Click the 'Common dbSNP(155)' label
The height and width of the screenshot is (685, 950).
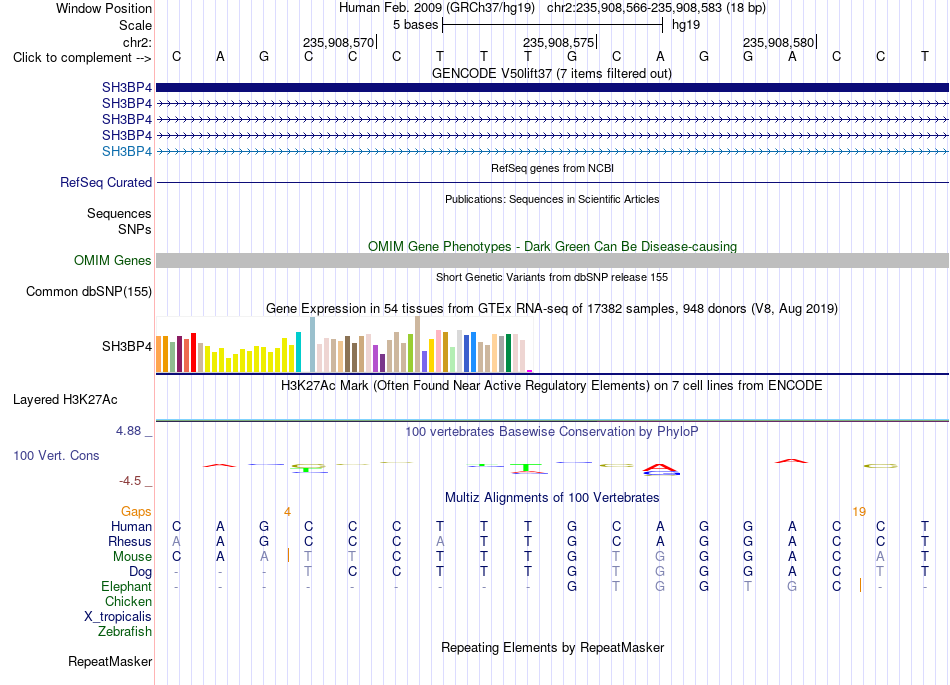(x=88, y=291)
